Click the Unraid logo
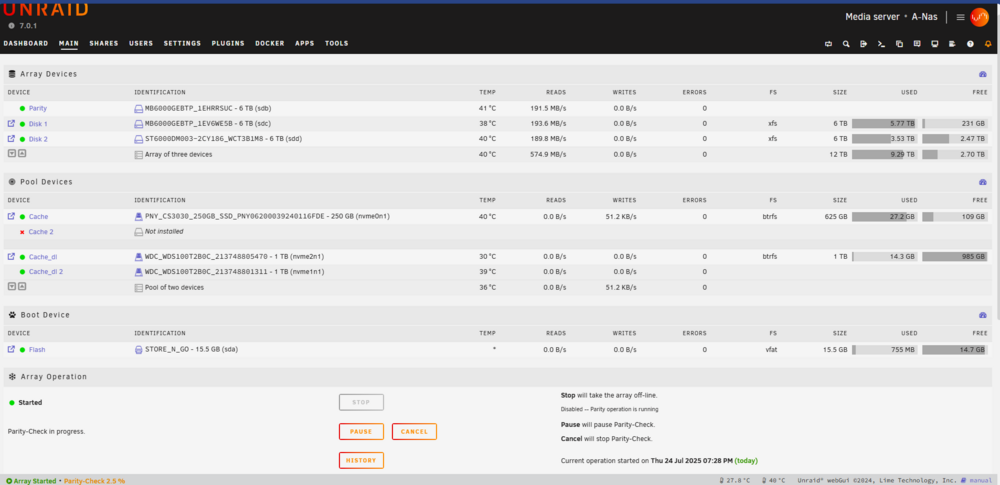 [x=45, y=10]
